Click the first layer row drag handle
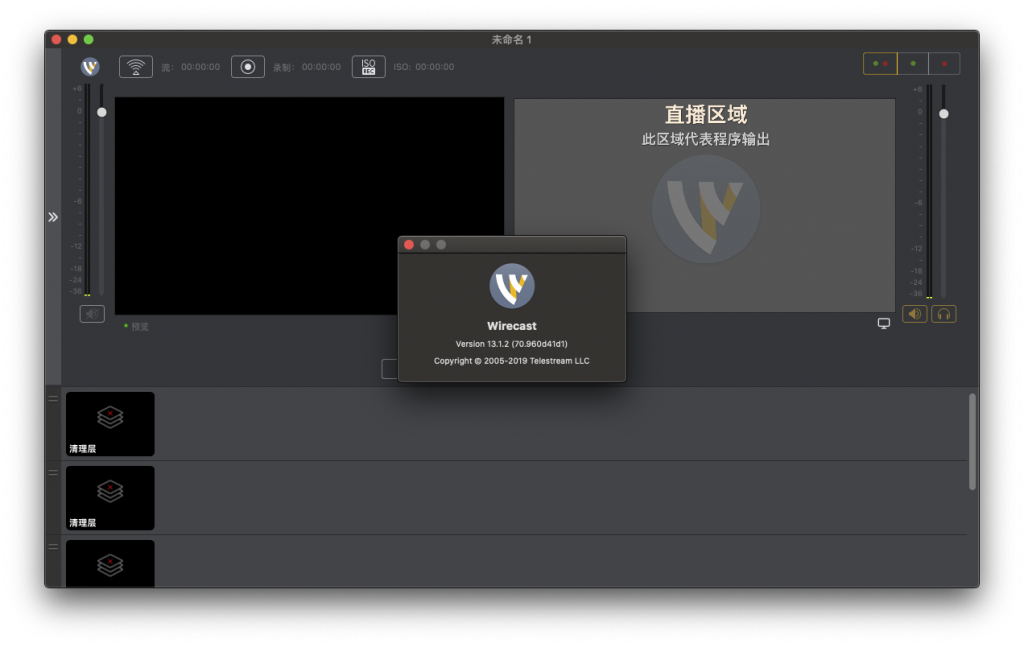Screen dimensions: 1024x647 coord(54,398)
